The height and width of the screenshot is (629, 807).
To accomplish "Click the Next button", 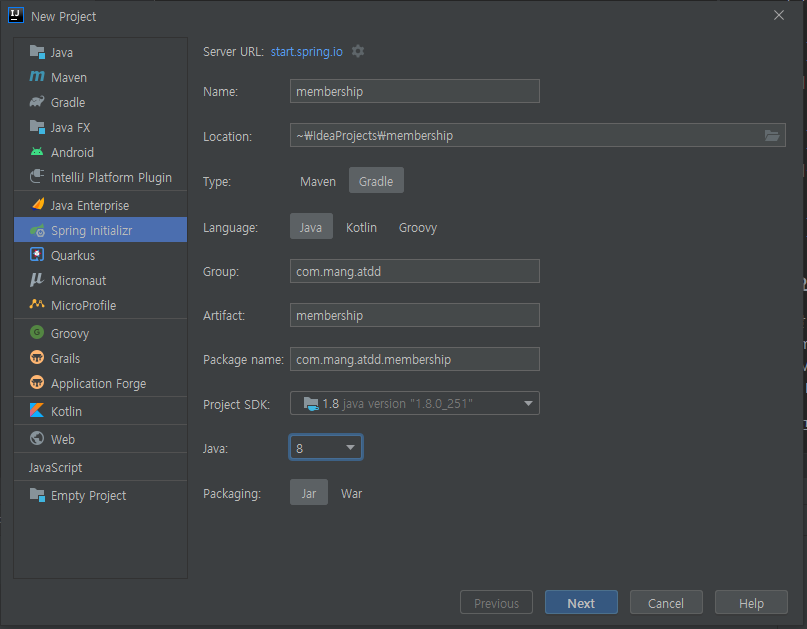I will (581, 603).
